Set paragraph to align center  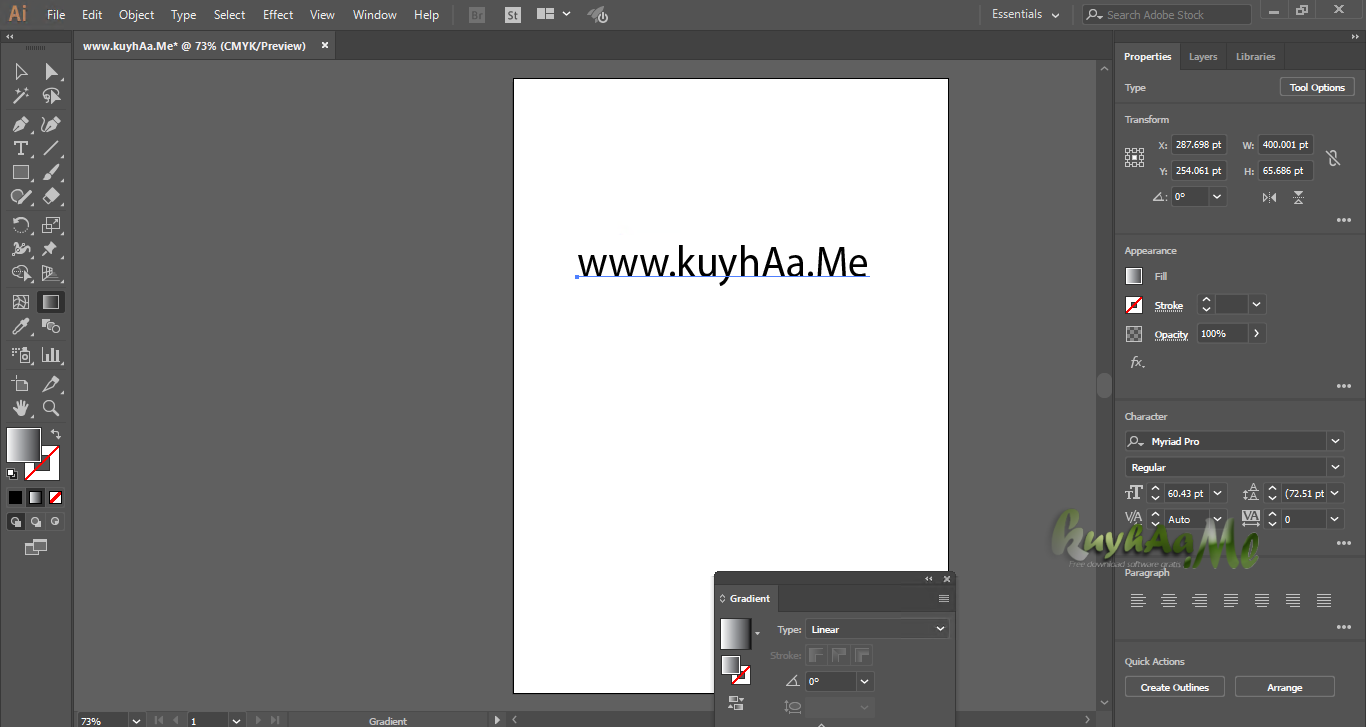coord(1169,600)
